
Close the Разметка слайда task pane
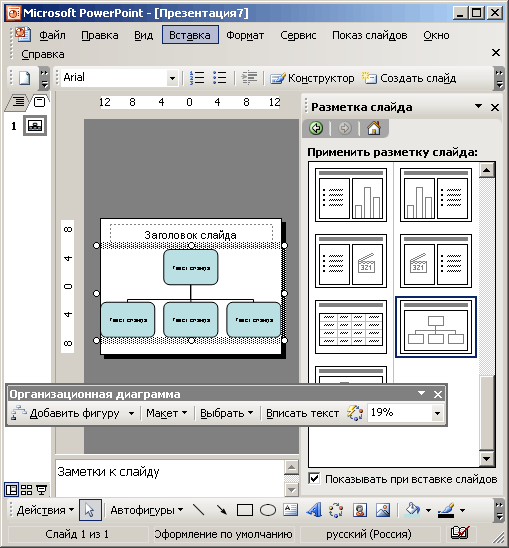pos(495,107)
